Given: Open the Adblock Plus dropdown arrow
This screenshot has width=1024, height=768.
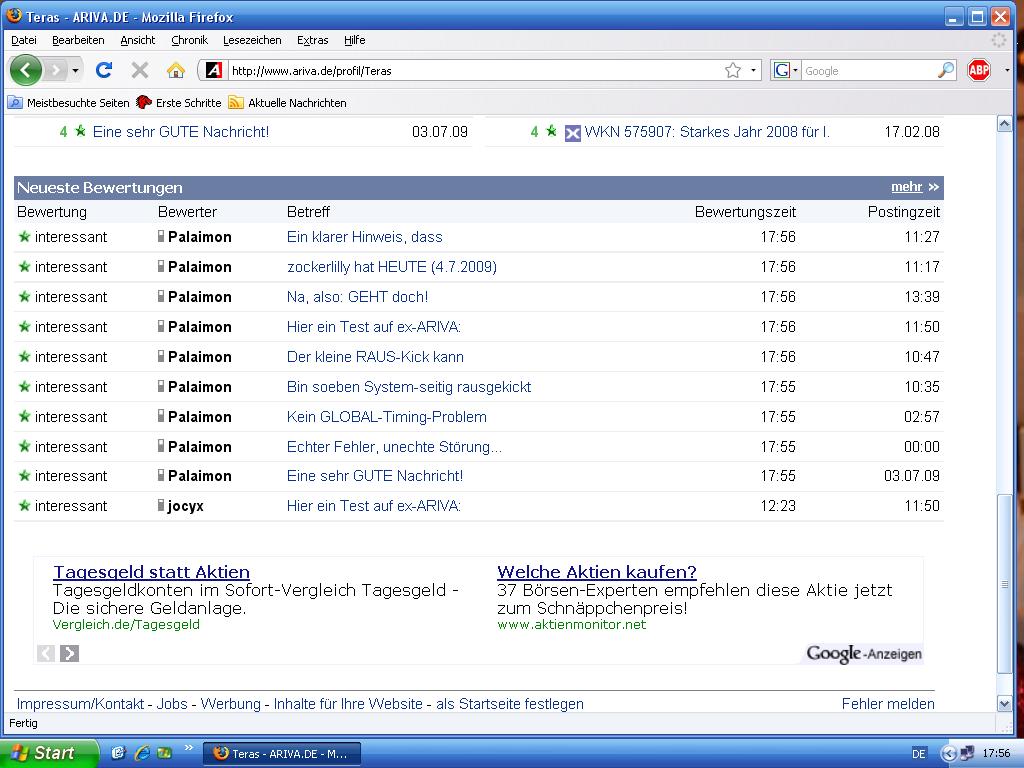Looking at the screenshot, I should coord(1006,70).
